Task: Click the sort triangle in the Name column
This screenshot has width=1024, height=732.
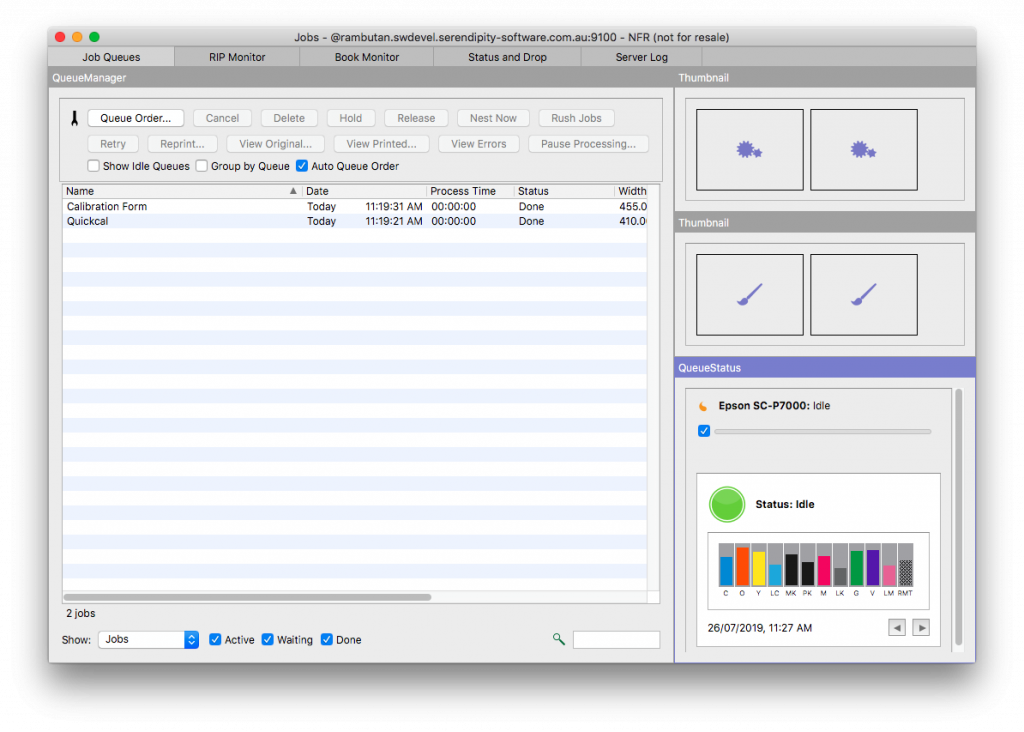Action: coord(294,190)
